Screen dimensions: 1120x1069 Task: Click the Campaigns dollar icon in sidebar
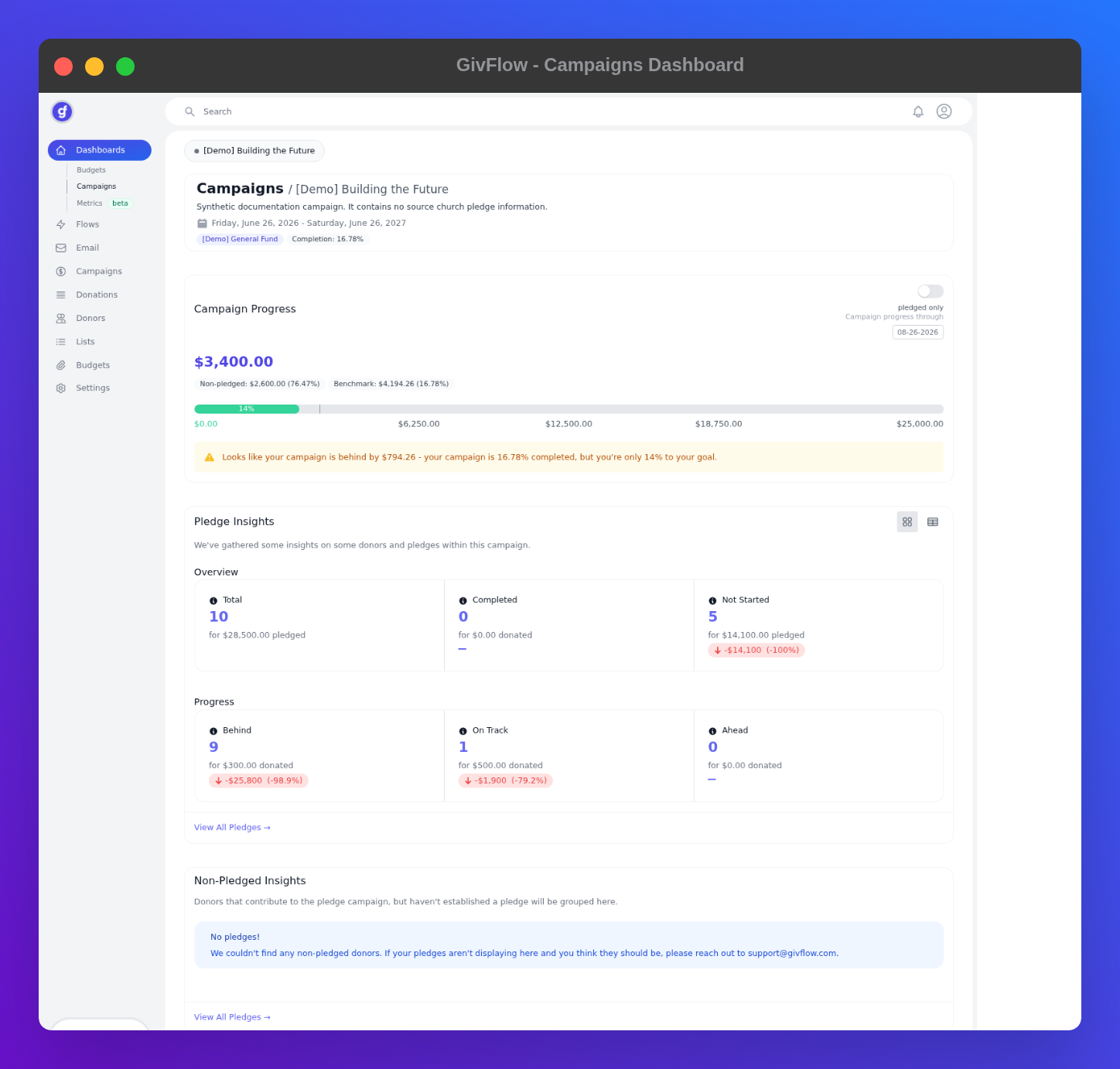point(61,272)
